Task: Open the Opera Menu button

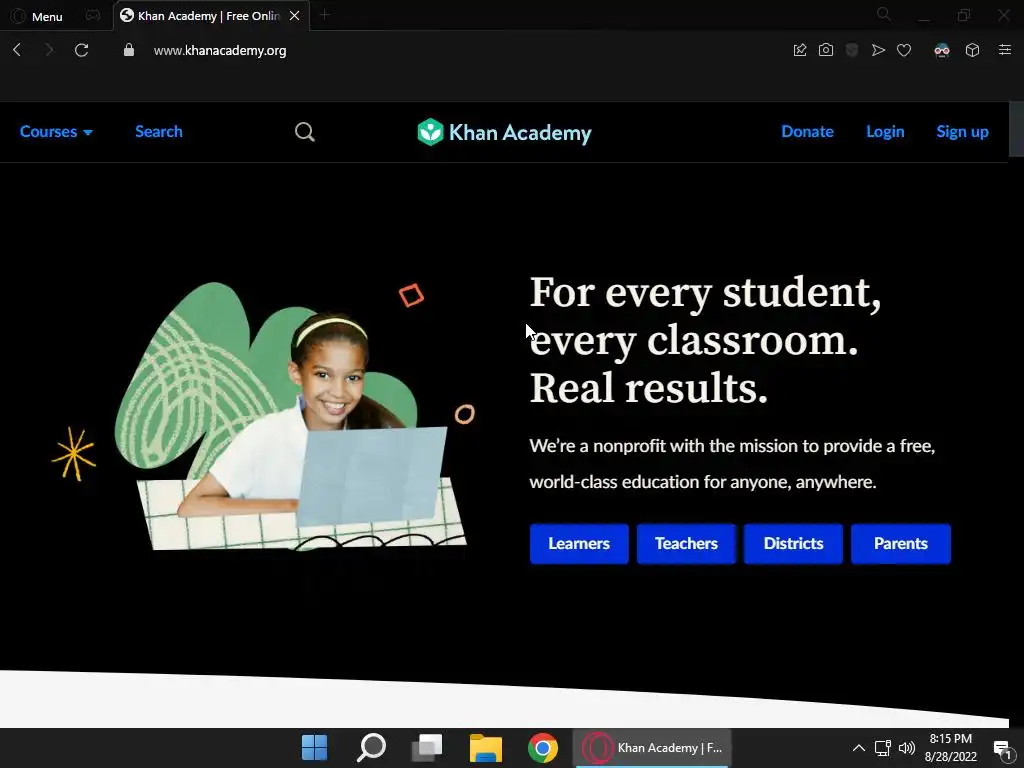Action: point(37,16)
